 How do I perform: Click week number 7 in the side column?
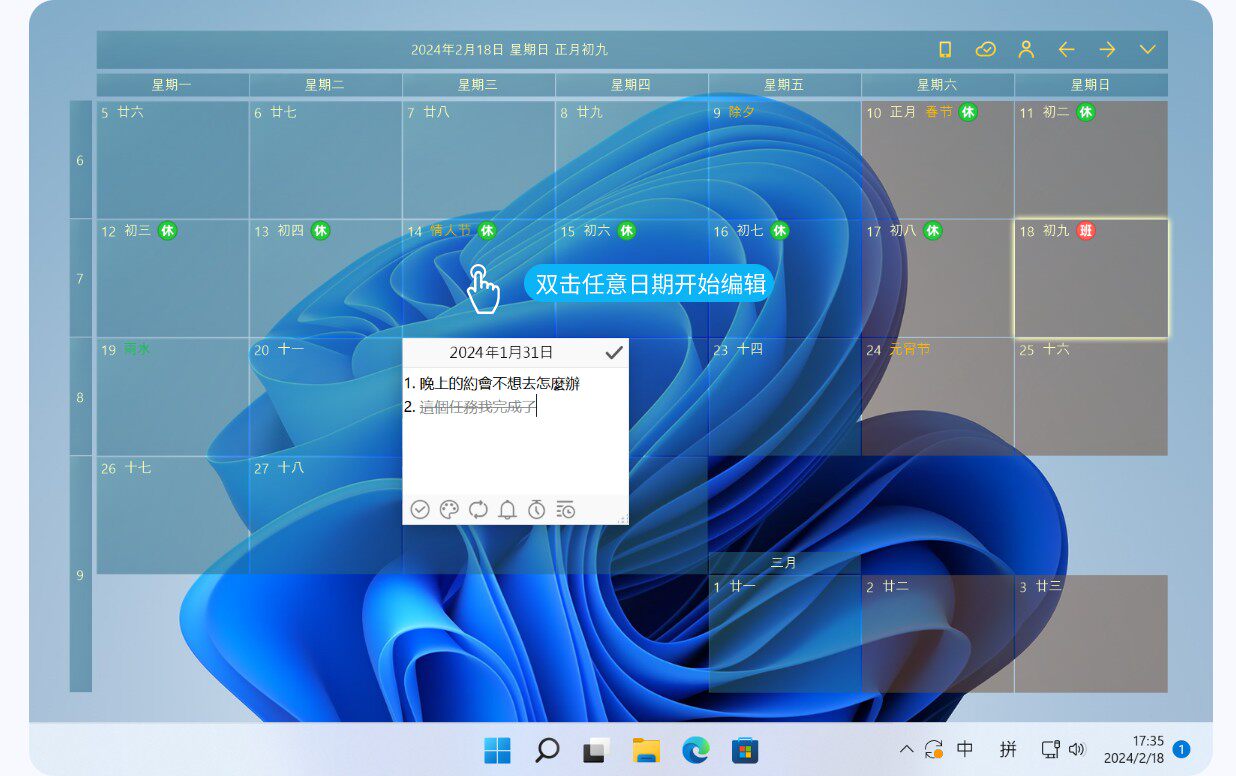(80, 279)
